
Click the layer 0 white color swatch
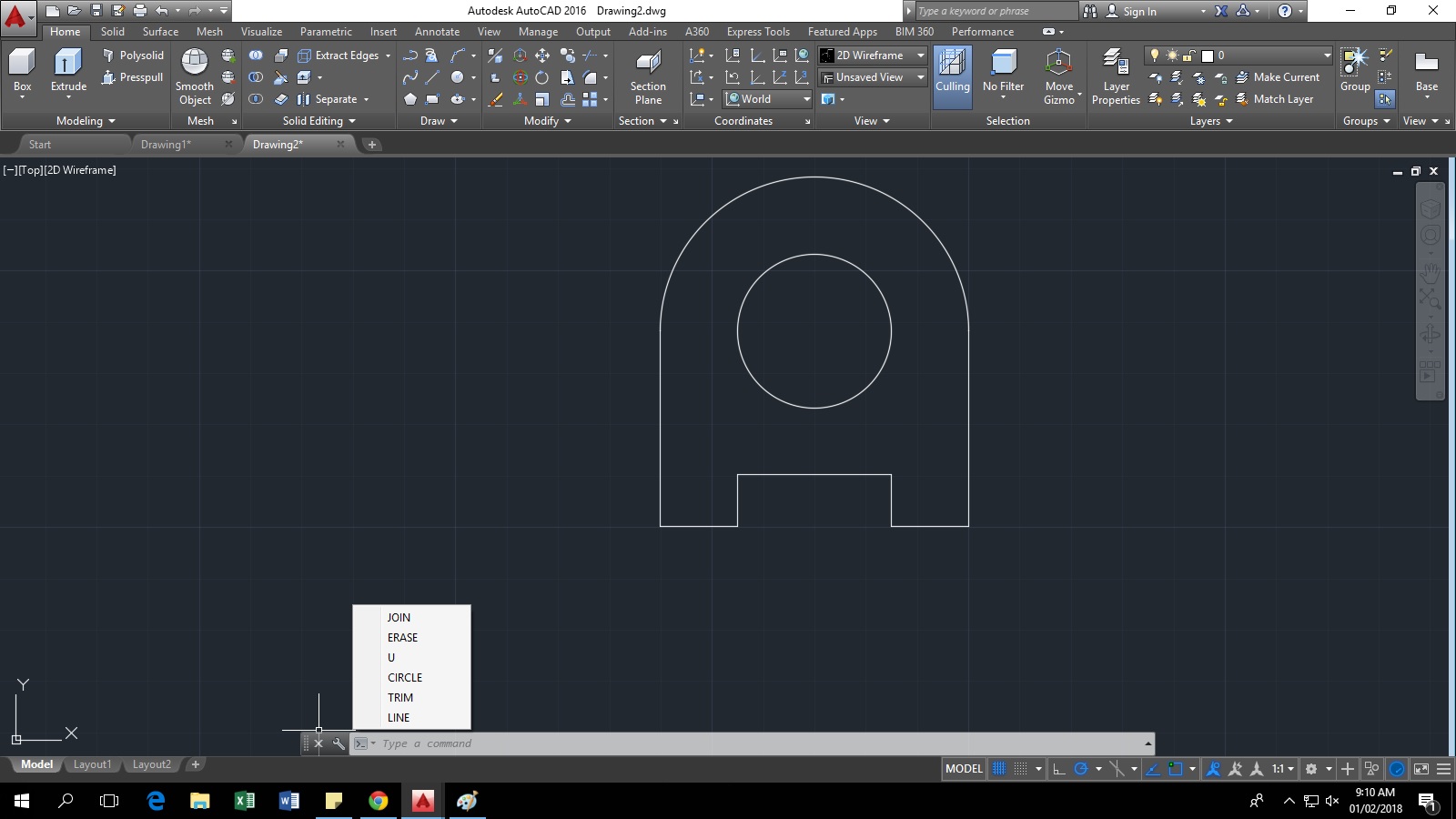[1208, 56]
